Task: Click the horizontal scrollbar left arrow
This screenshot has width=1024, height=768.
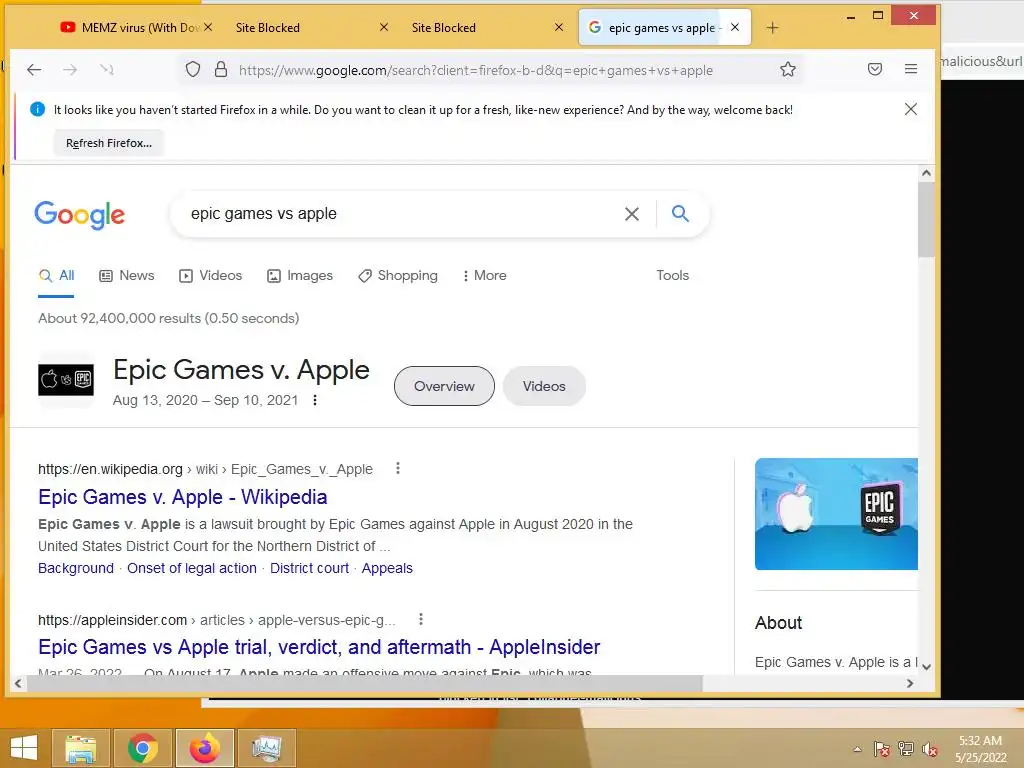Action: click(x=18, y=684)
